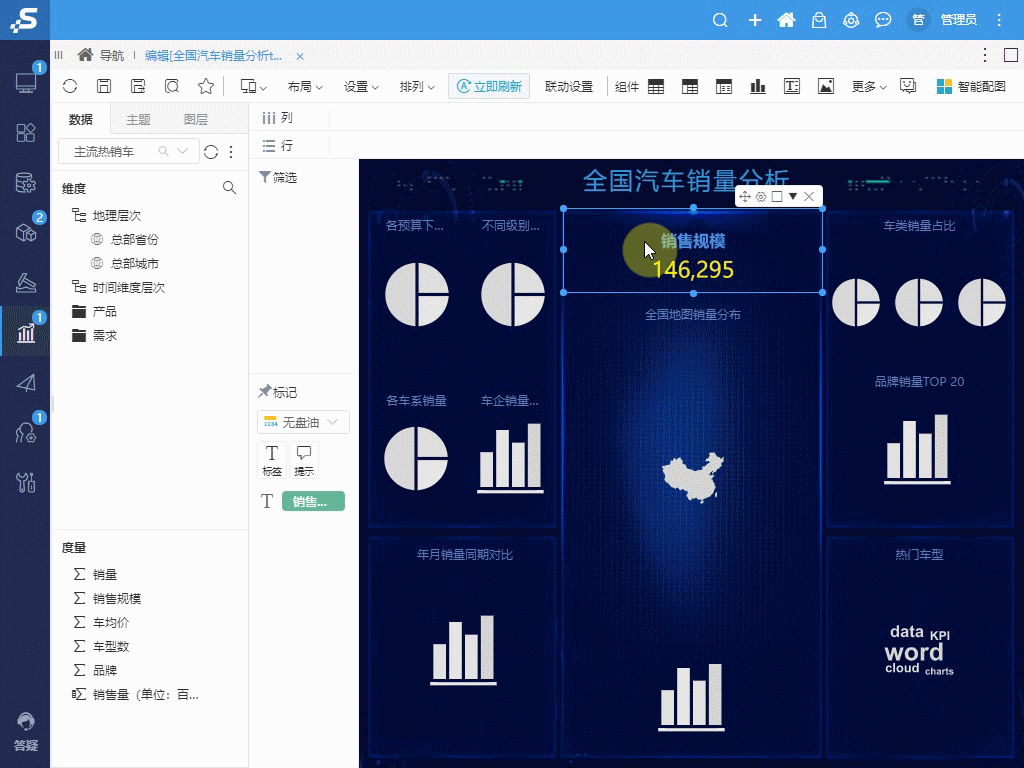Image resolution: width=1024 pixels, height=768 pixels.
Task: Click the 智能配图 smart chart button
Action: tap(971, 86)
